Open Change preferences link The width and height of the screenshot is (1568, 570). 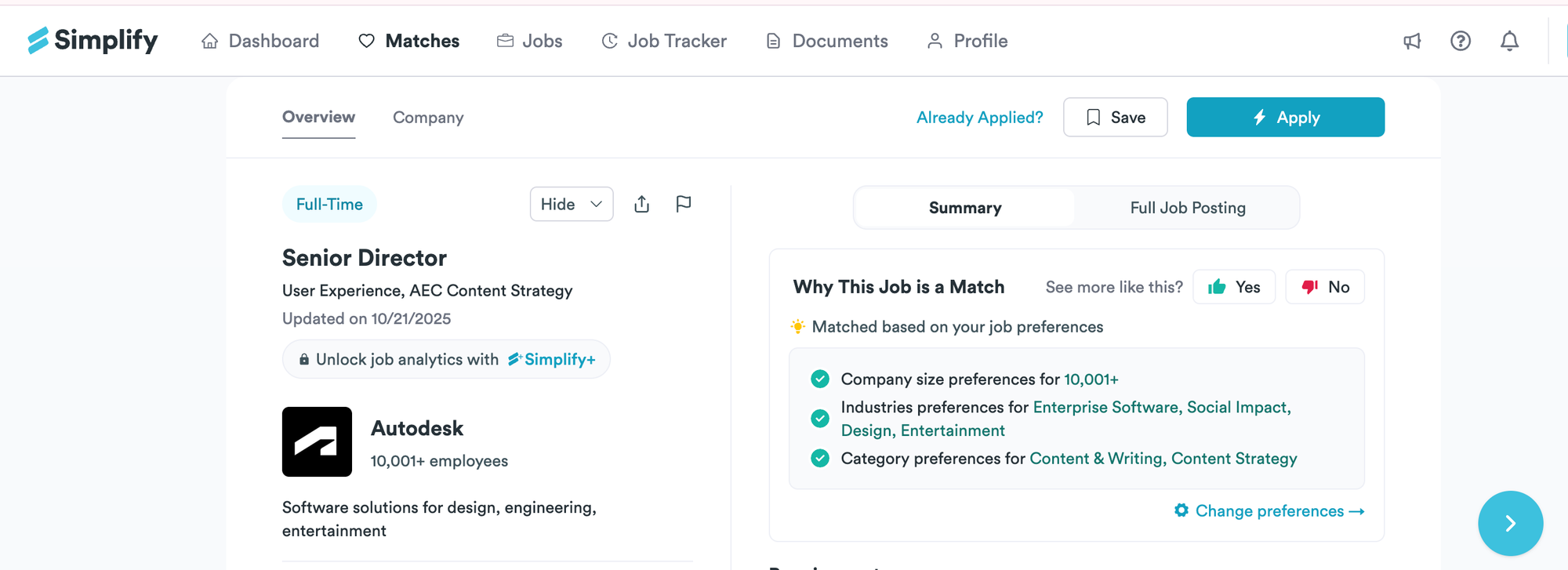coord(1269,511)
